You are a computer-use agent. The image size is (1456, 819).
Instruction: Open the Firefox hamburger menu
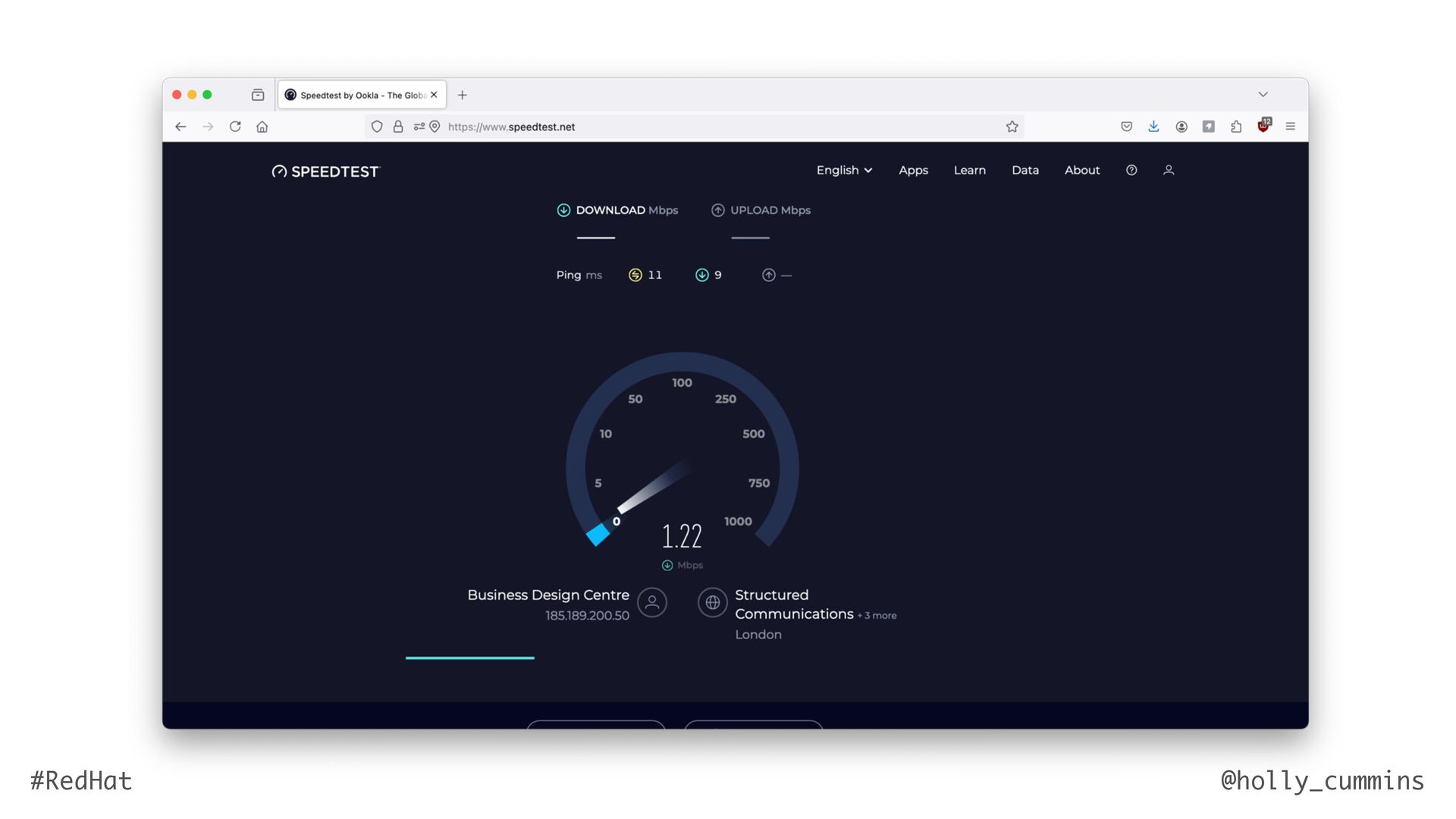1290,127
